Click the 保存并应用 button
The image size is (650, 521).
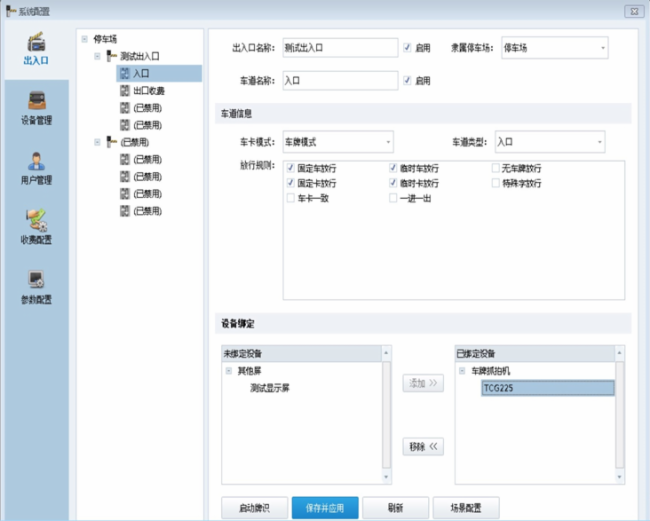click(324, 507)
